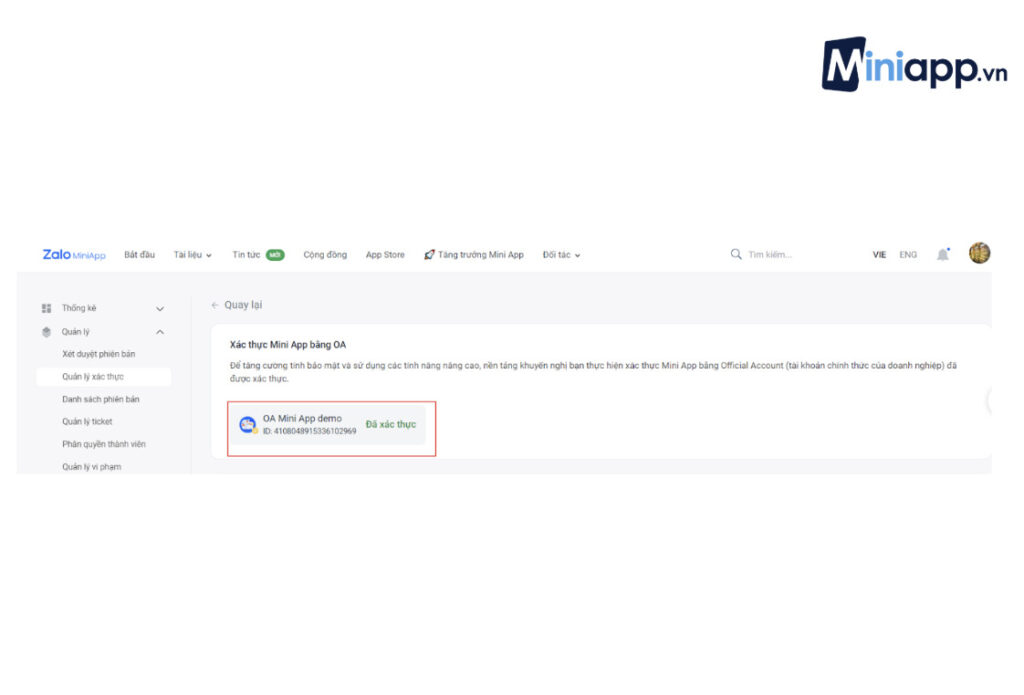1024x695 pixels.
Task: Click the Thống kê dashboard icon
Action: [46, 308]
